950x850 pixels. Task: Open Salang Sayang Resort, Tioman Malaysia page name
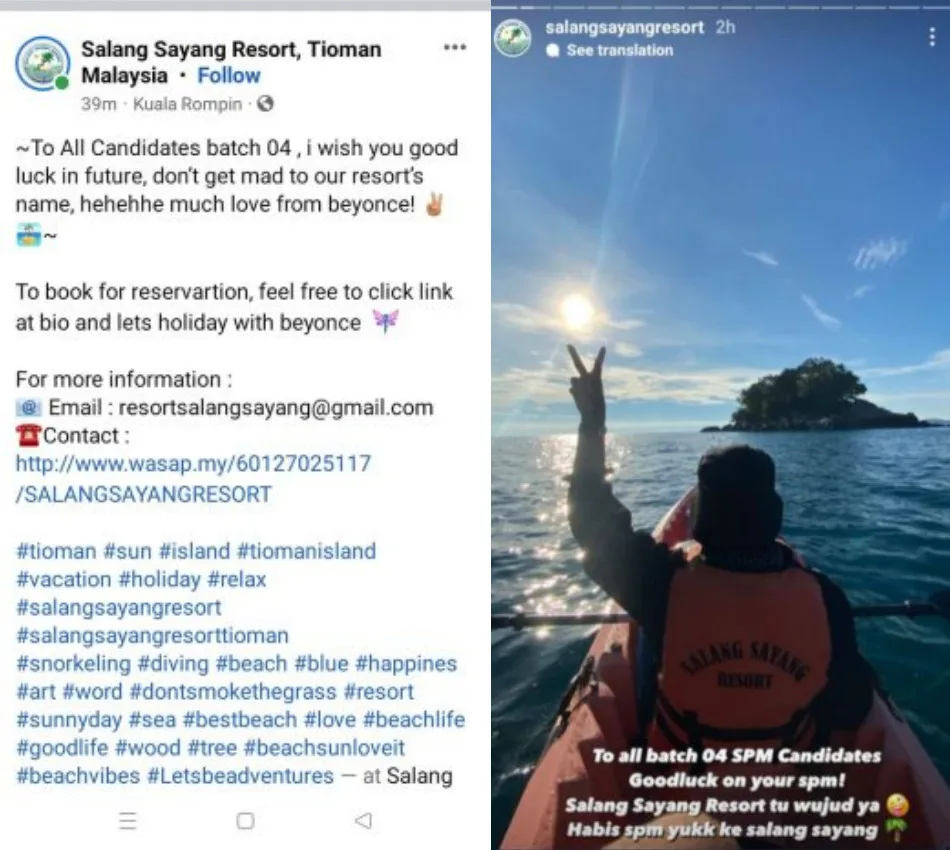click(231, 62)
